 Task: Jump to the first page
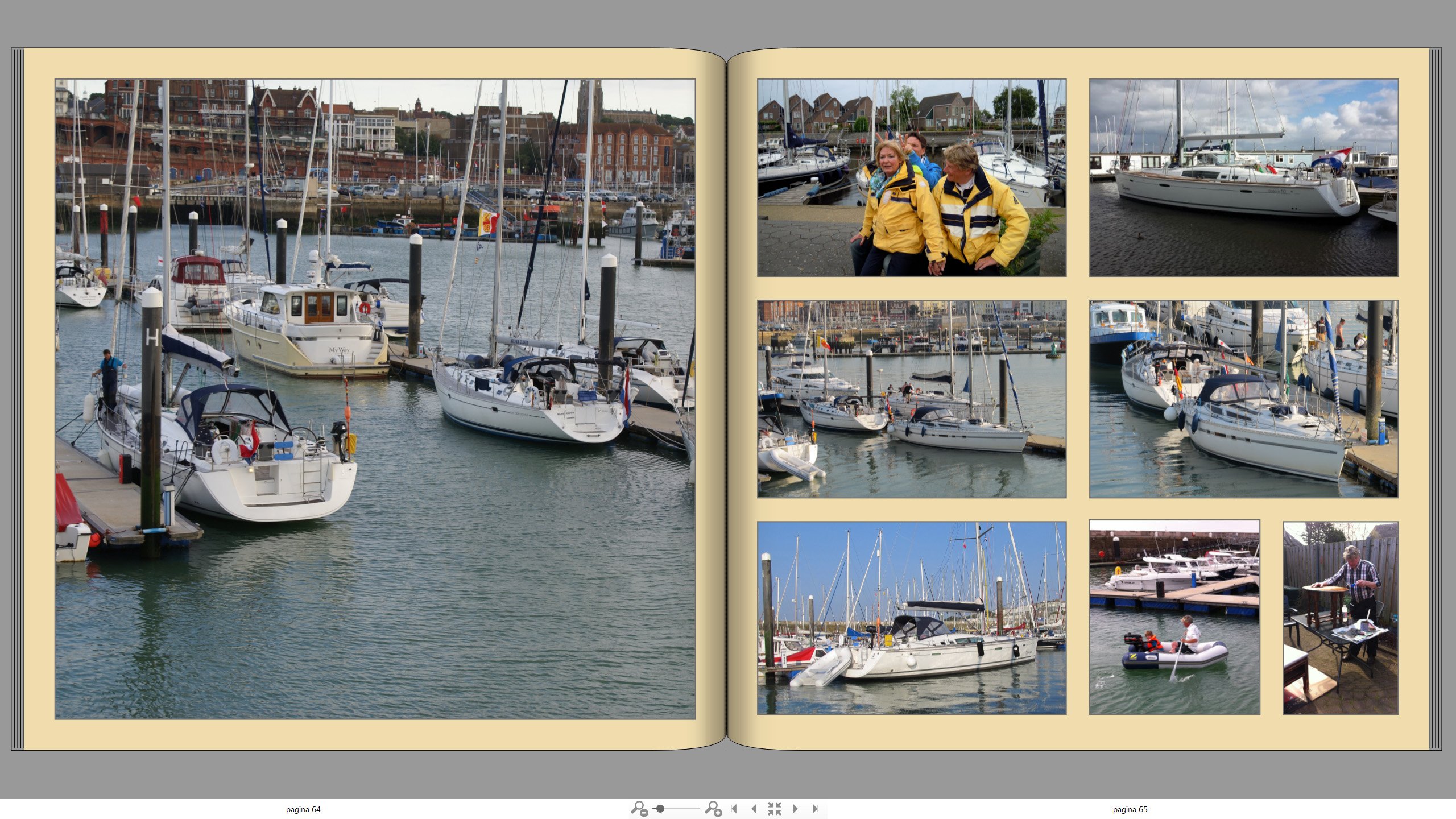734,808
